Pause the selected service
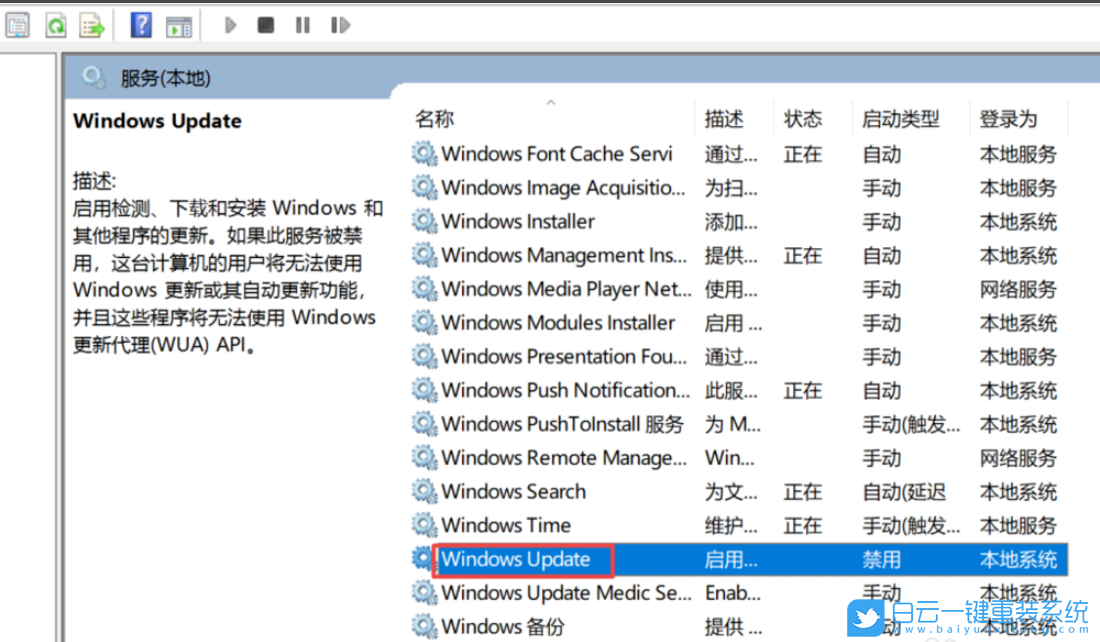The width and height of the screenshot is (1100, 642). [x=302, y=24]
